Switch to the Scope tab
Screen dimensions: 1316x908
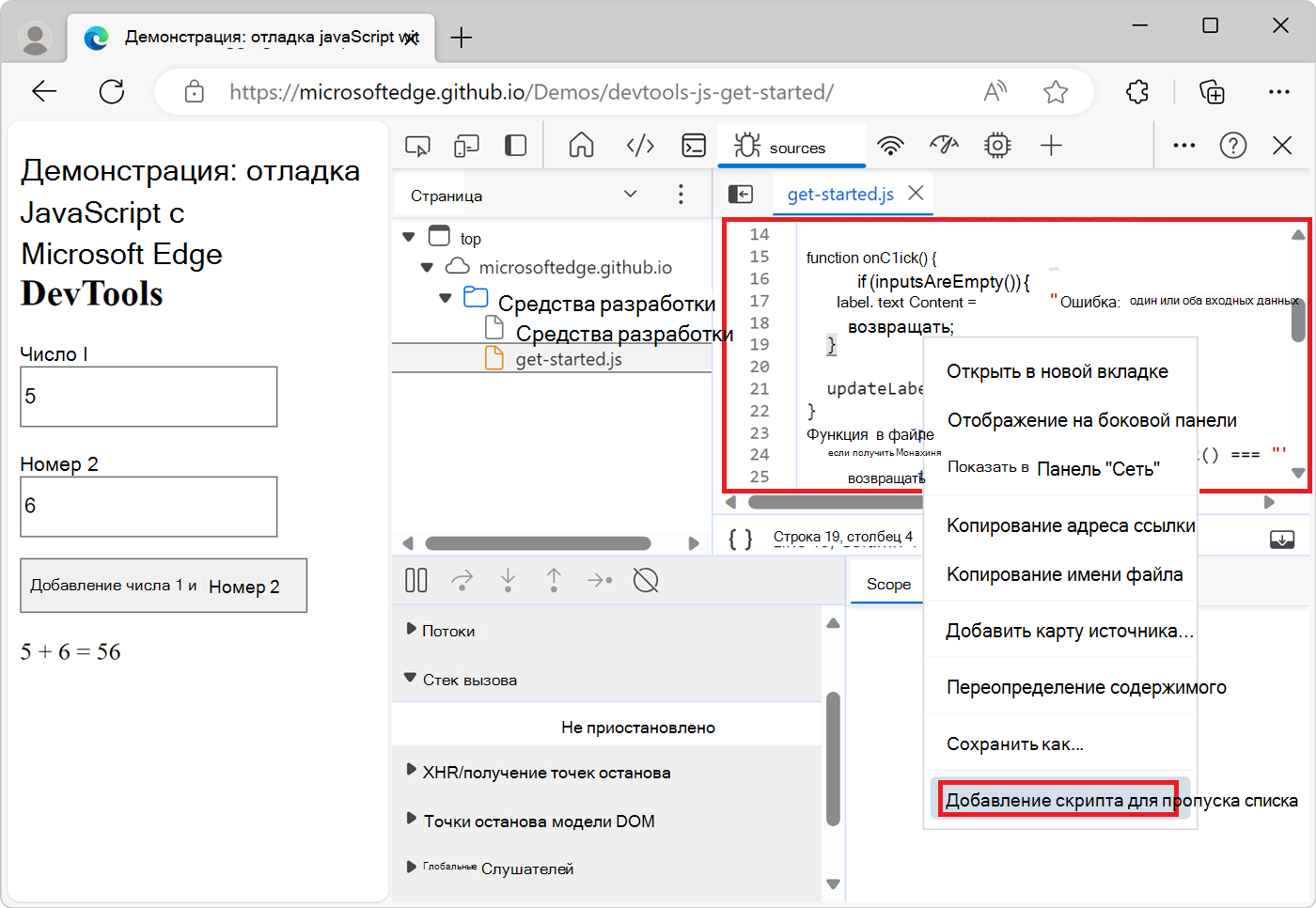[x=888, y=585]
